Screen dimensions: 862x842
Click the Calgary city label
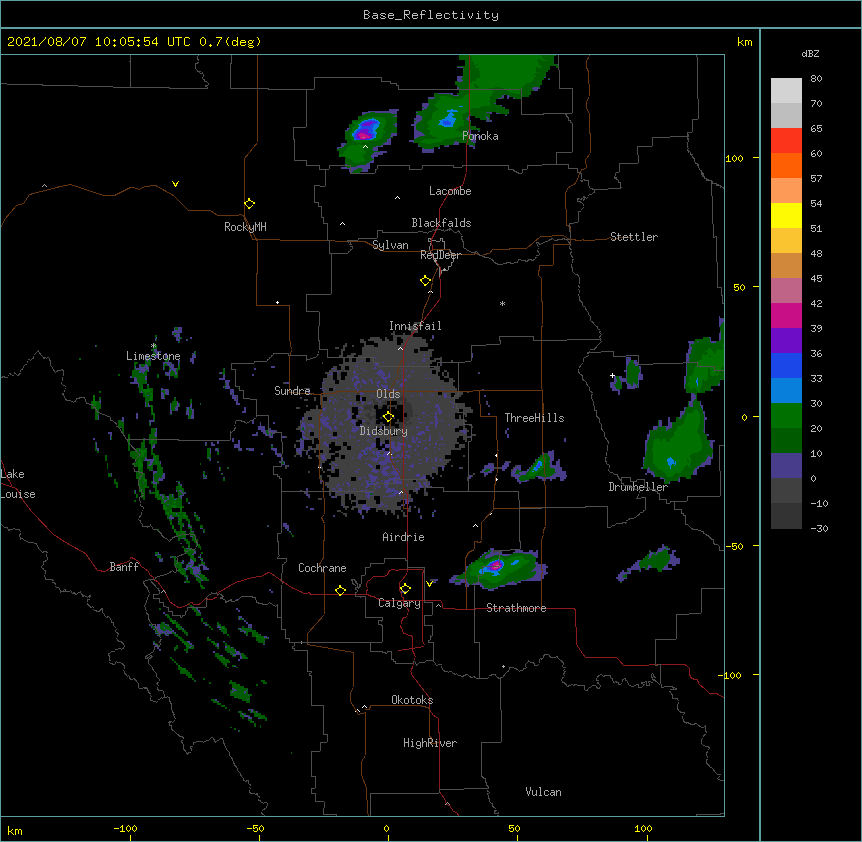pos(399,603)
